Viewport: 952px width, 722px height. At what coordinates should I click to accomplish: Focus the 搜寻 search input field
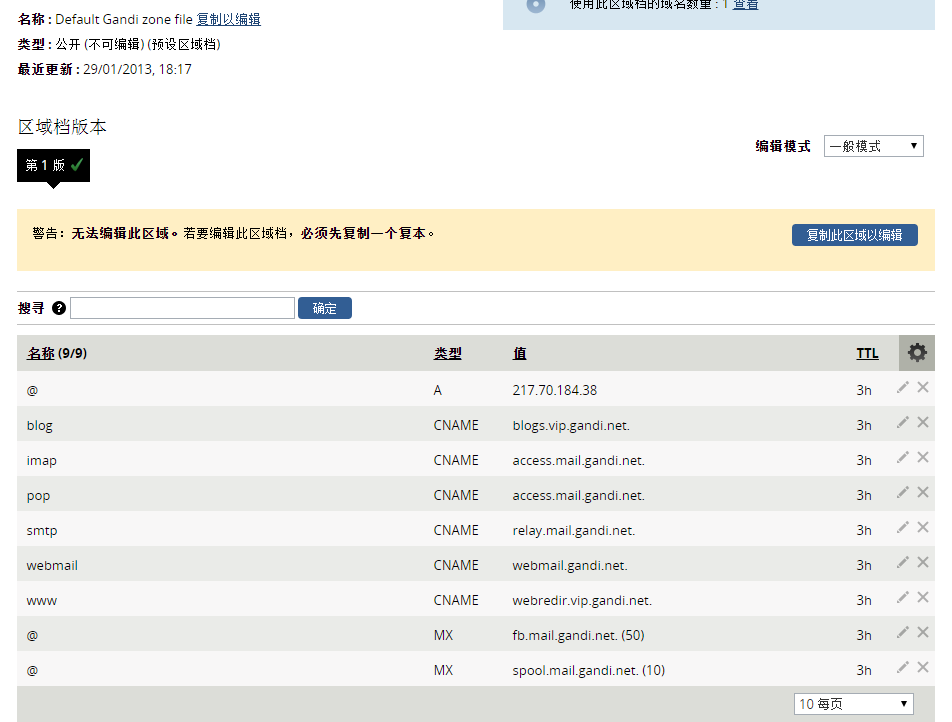183,308
